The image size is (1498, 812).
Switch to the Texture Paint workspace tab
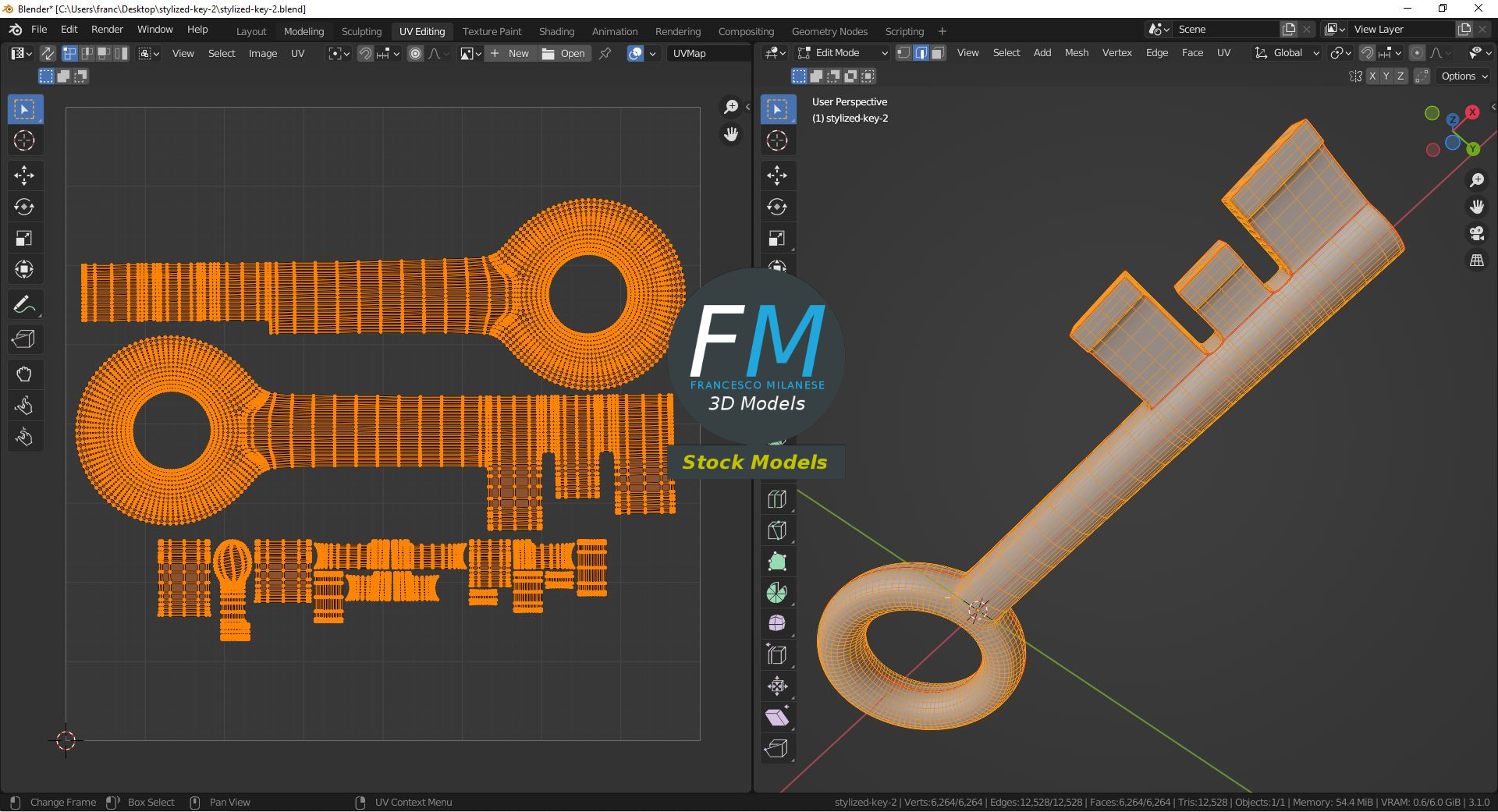tap(492, 31)
